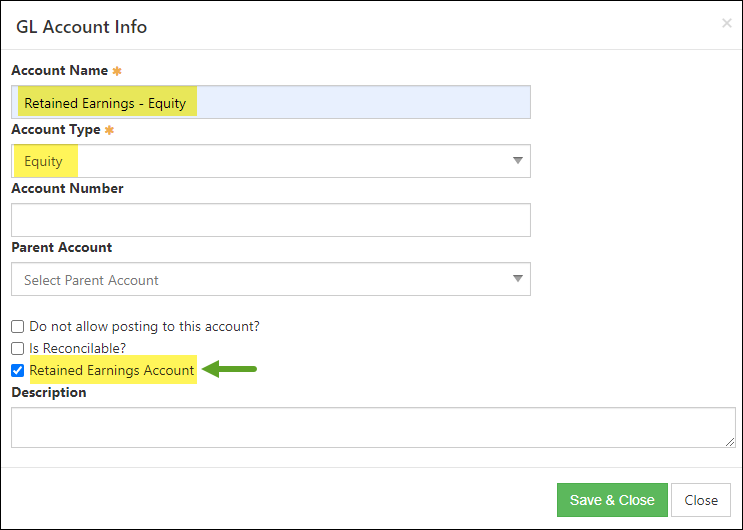Image resolution: width=743 pixels, height=530 pixels.
Task: Check 'Do not allow posting to this account?'
Action: tap(18, 326)
